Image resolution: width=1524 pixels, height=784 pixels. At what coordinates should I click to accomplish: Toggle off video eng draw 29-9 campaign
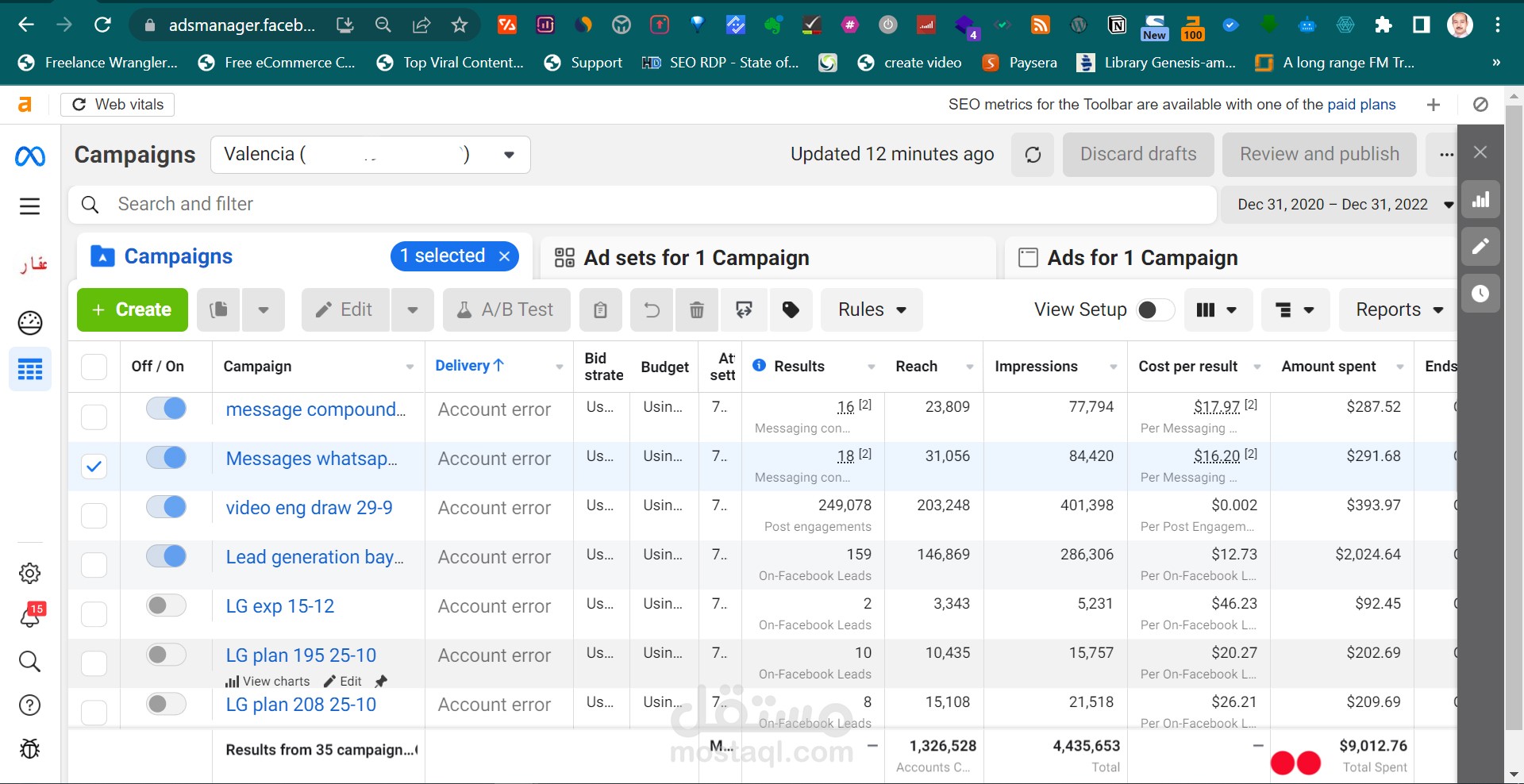click(x=166, y=507)
